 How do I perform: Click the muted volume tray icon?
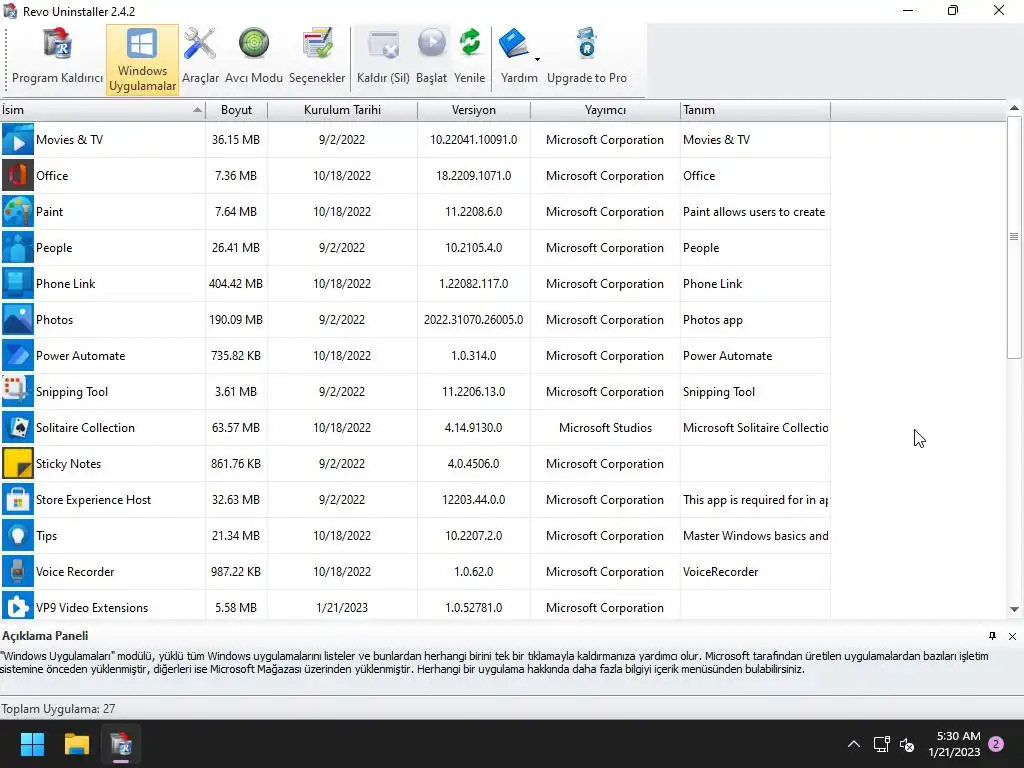906,744
